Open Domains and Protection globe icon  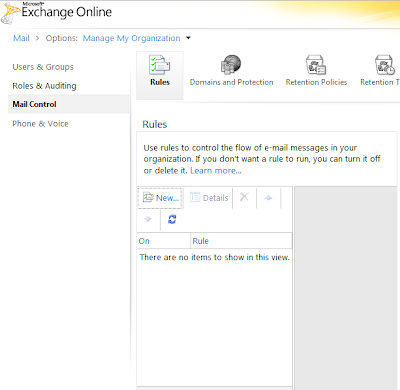[231, 65]
